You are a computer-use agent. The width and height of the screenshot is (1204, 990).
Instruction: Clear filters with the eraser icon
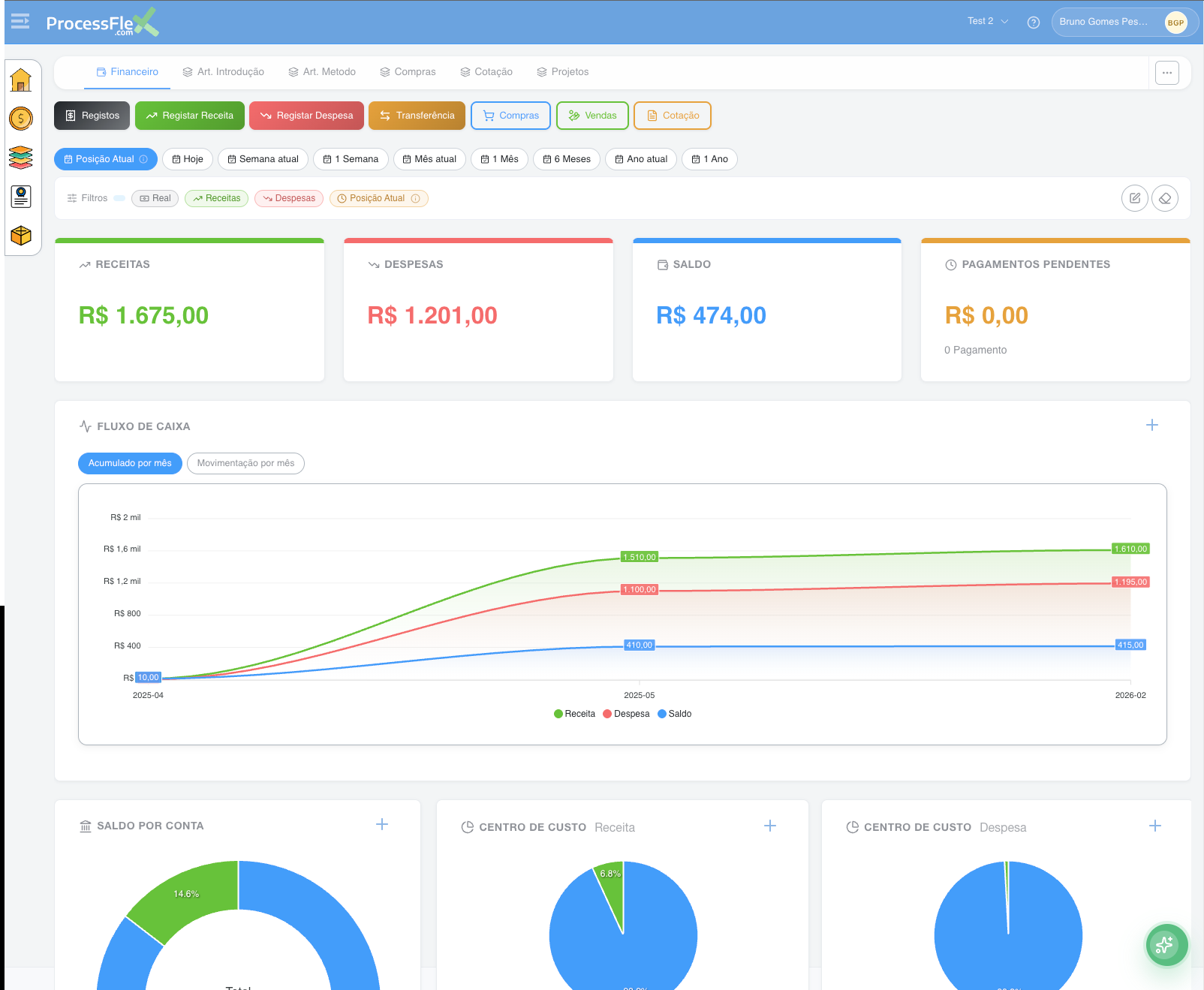[x=1165, y=198]
